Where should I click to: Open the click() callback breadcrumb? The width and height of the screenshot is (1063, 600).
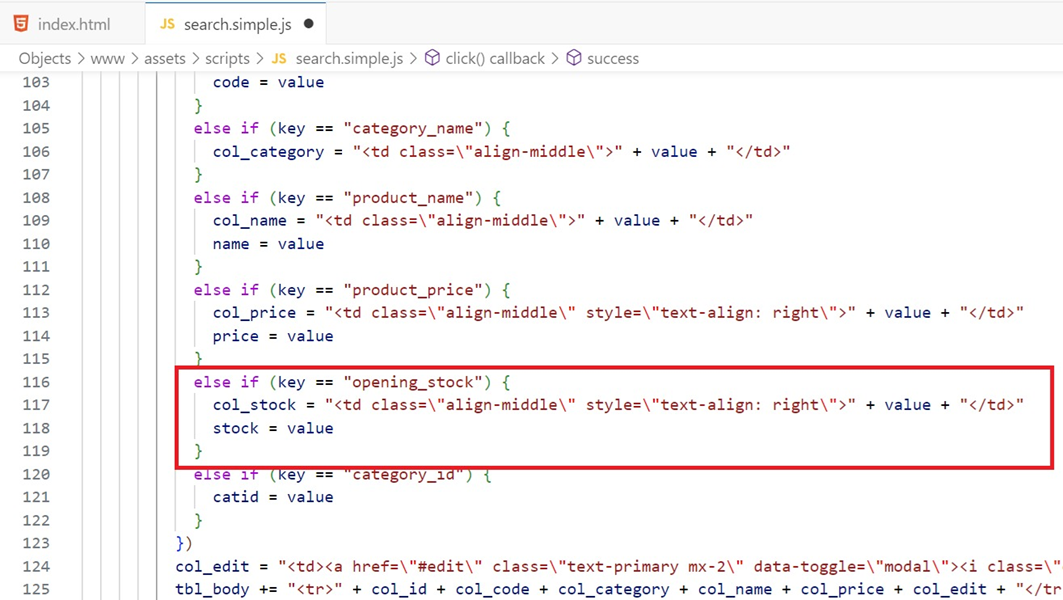(x=495, y=58)
